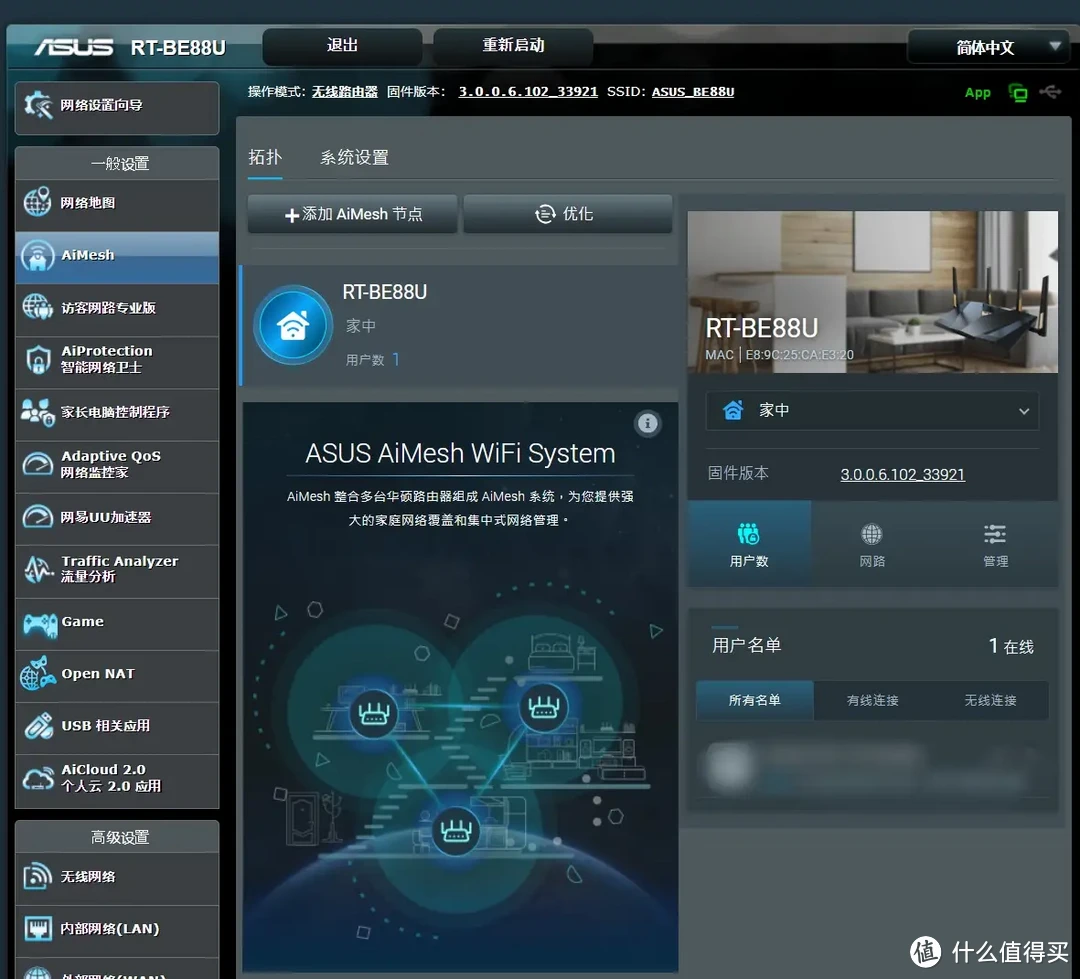Select the RT-BE88U home node icon

293,325
